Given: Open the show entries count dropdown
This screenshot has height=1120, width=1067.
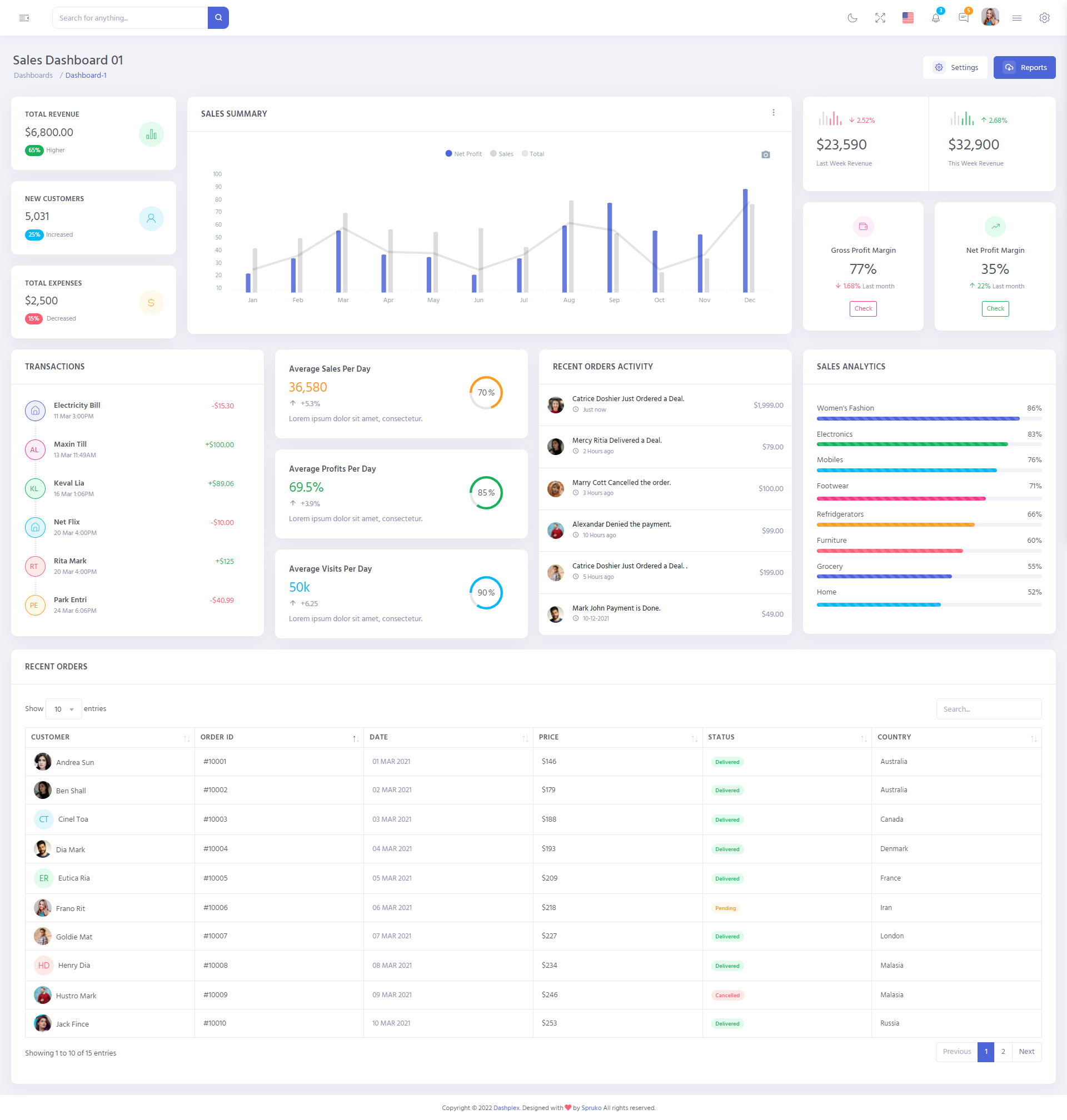Looking at the screenshot, I should [64, 709].
